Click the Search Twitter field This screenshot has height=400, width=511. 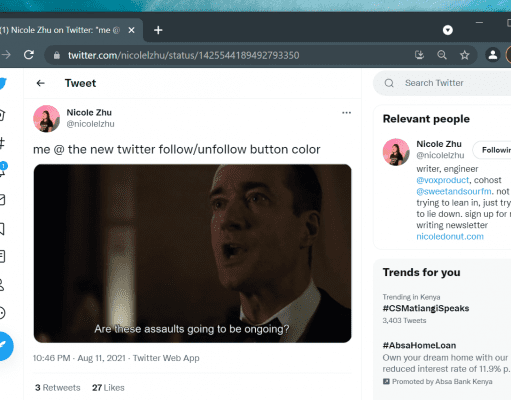pyautogui.click(x=442, y=83)
